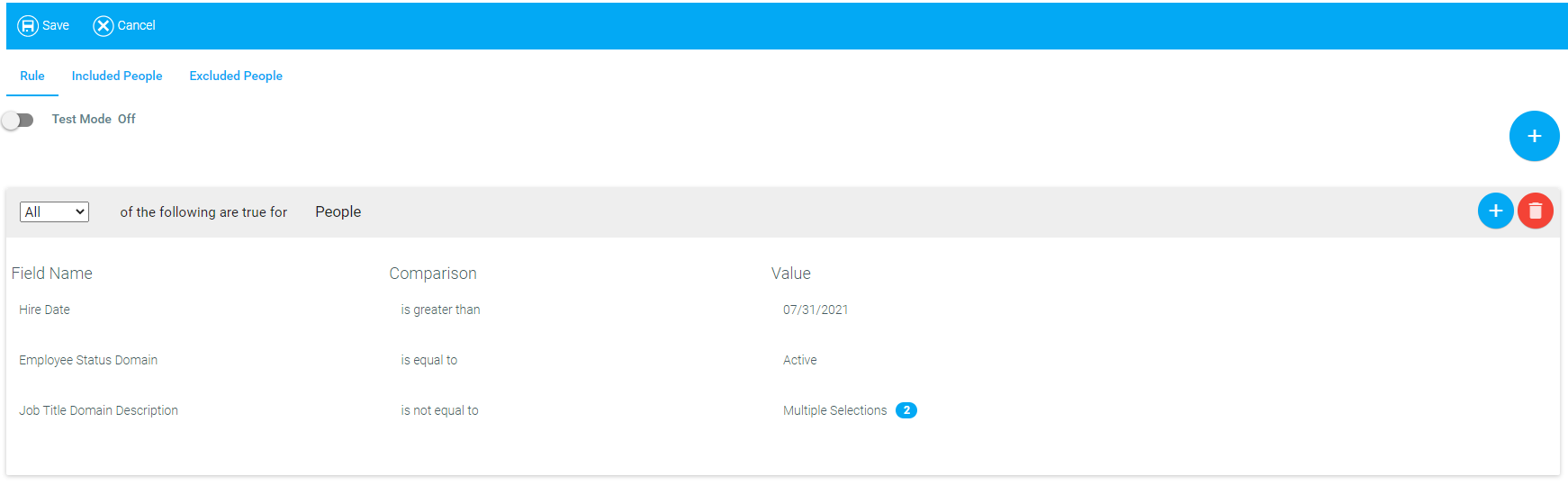
Task: Click the Save floppy disk icon
Action: click(28, 25)
